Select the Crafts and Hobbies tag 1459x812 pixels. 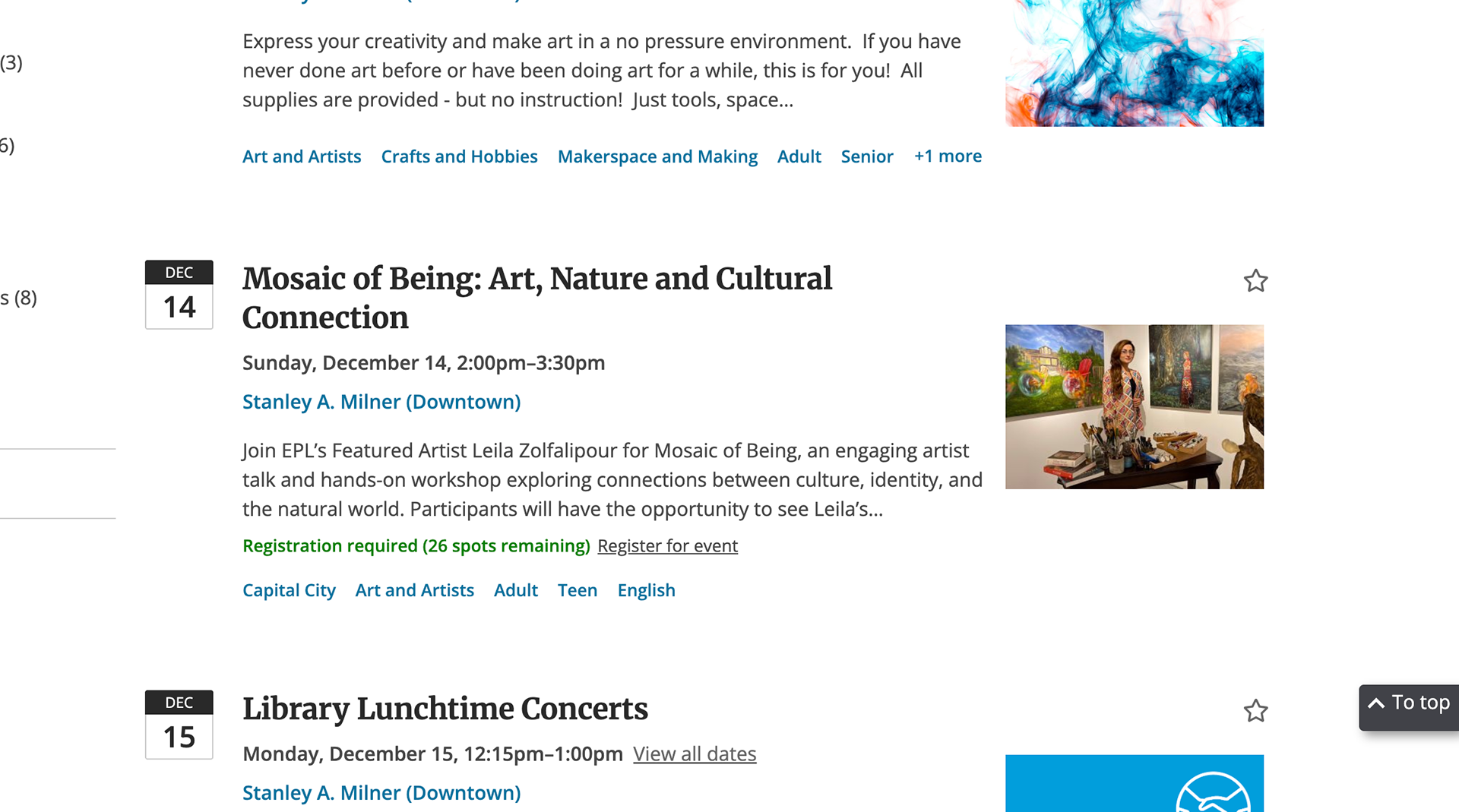click(459, 156)
